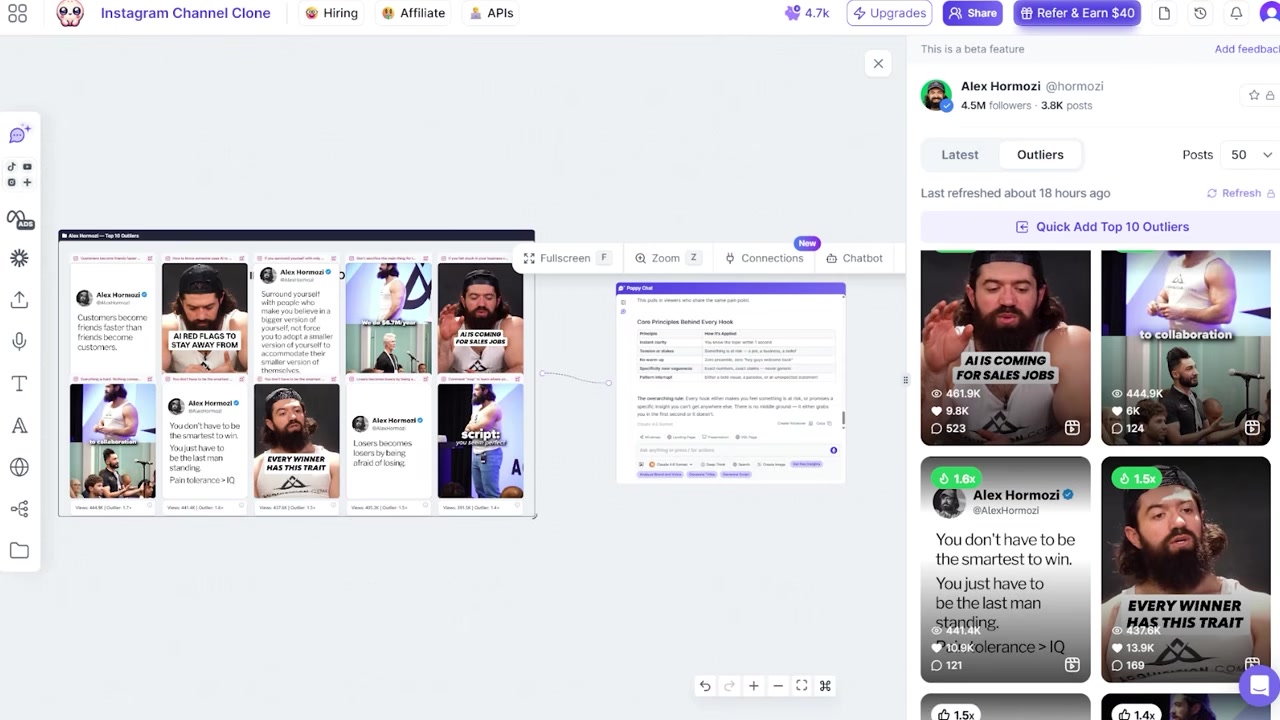This screenshot has height=720, width=1280.
Task: Undo the last canvas action
Action: 705,686
